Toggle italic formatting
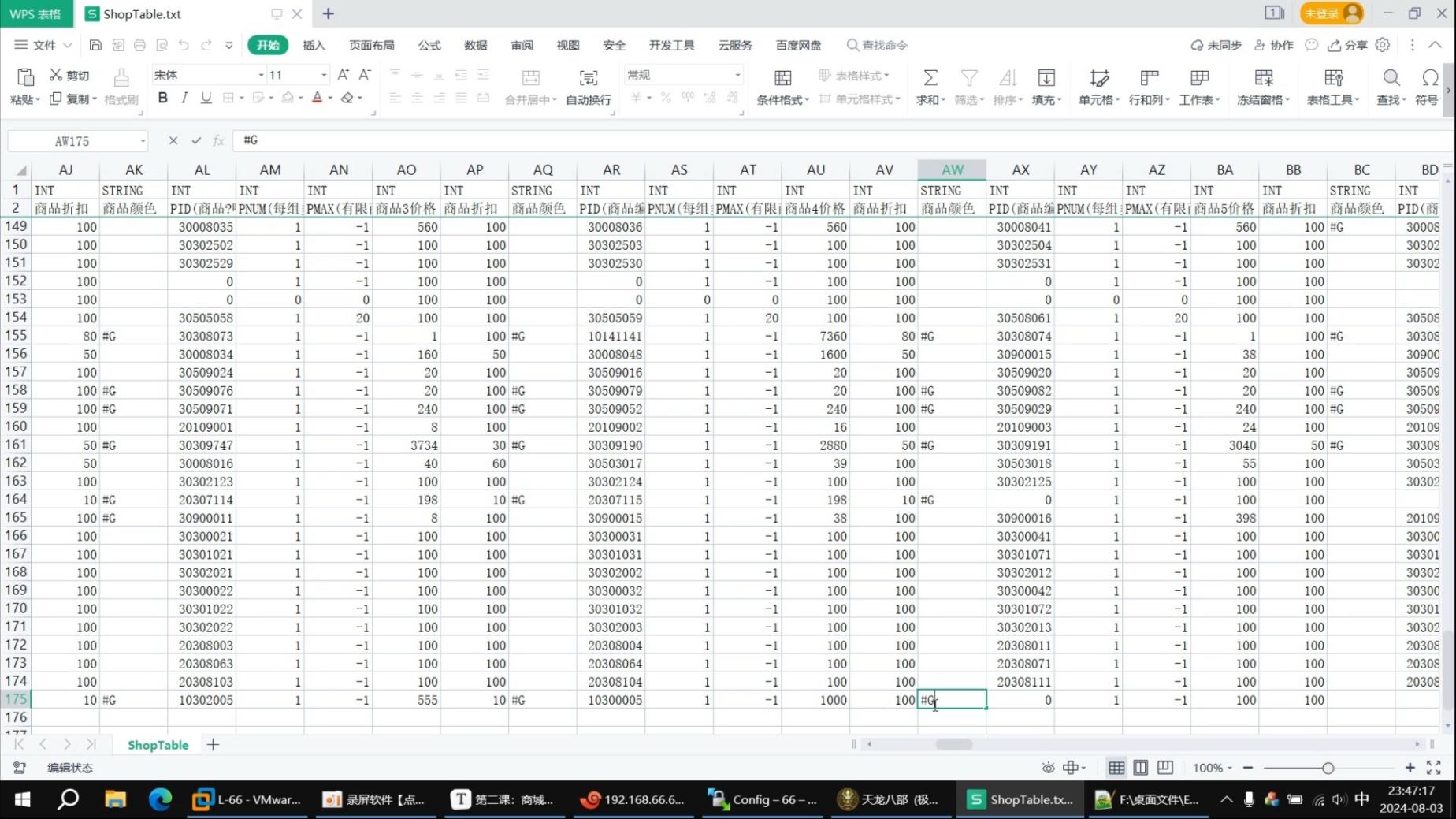This screenshot has height=819, width=1456. pyautogui.click(x=184, y=98)
